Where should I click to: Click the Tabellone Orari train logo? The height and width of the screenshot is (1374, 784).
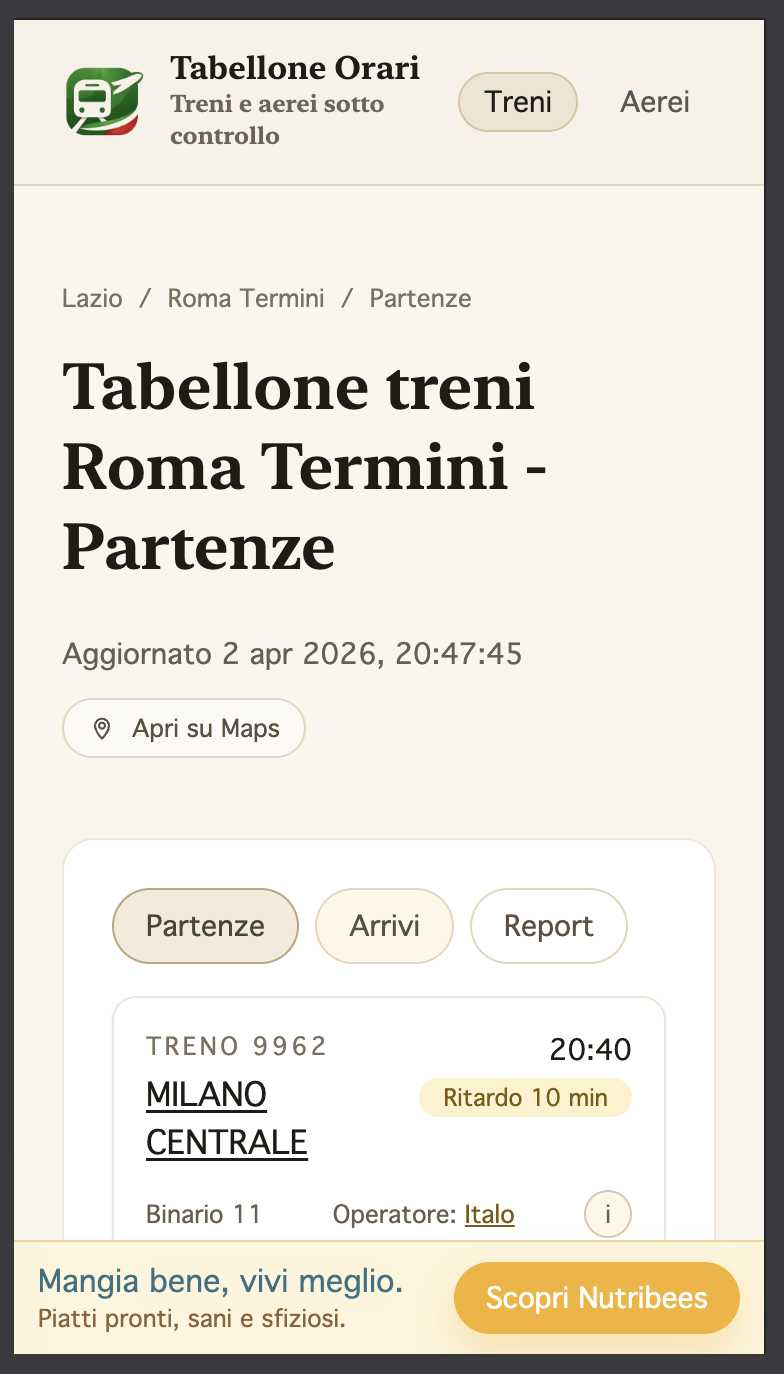point(103,101)
